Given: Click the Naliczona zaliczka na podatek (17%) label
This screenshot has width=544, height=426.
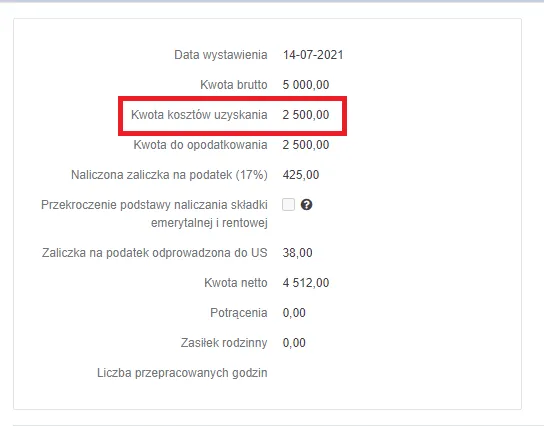Looking at the screenshot, I should 169,175.
